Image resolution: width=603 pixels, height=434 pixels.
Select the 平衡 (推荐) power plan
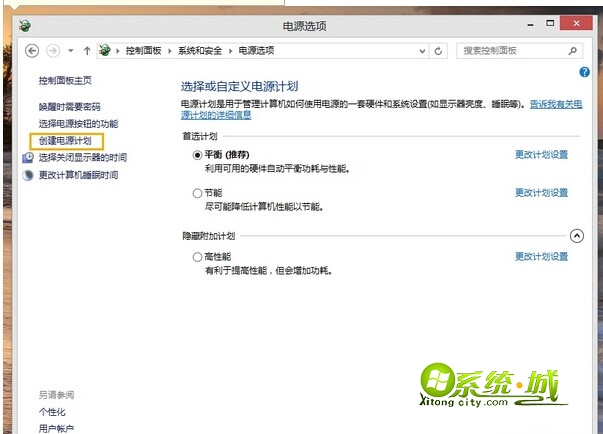point(197,155)
